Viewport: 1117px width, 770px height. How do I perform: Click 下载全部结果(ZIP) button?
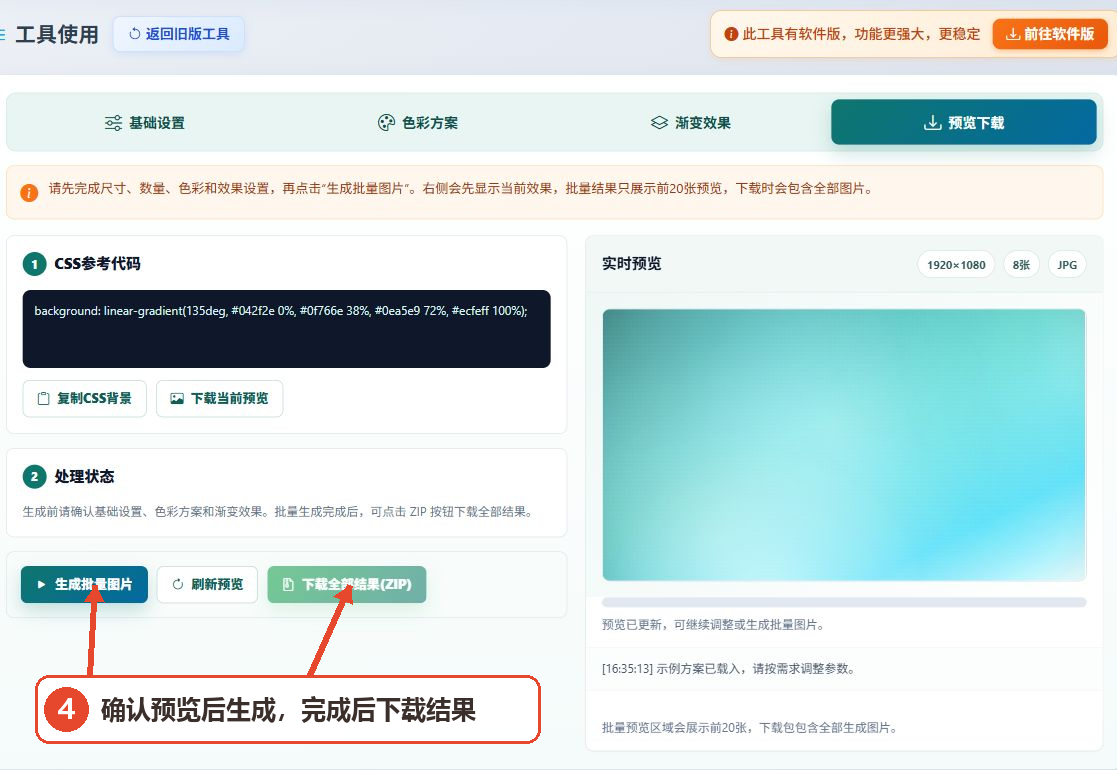point(347,584)
